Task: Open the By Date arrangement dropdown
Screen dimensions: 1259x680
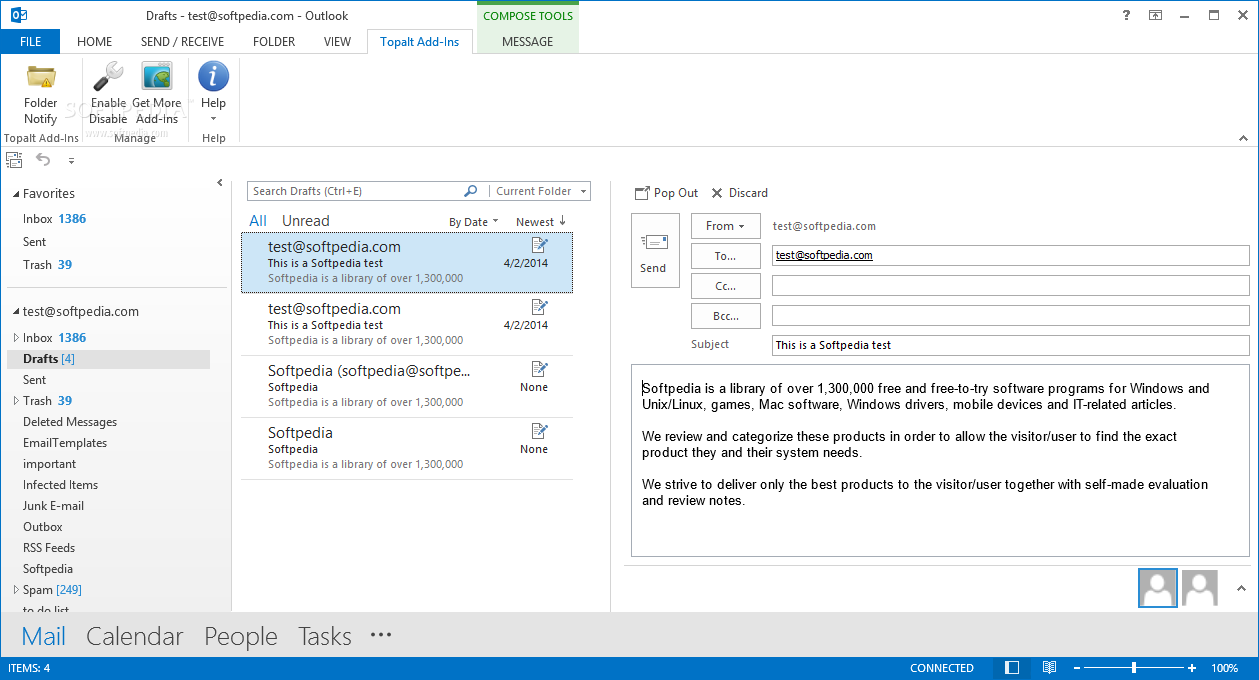Action: tap(473, 222)
